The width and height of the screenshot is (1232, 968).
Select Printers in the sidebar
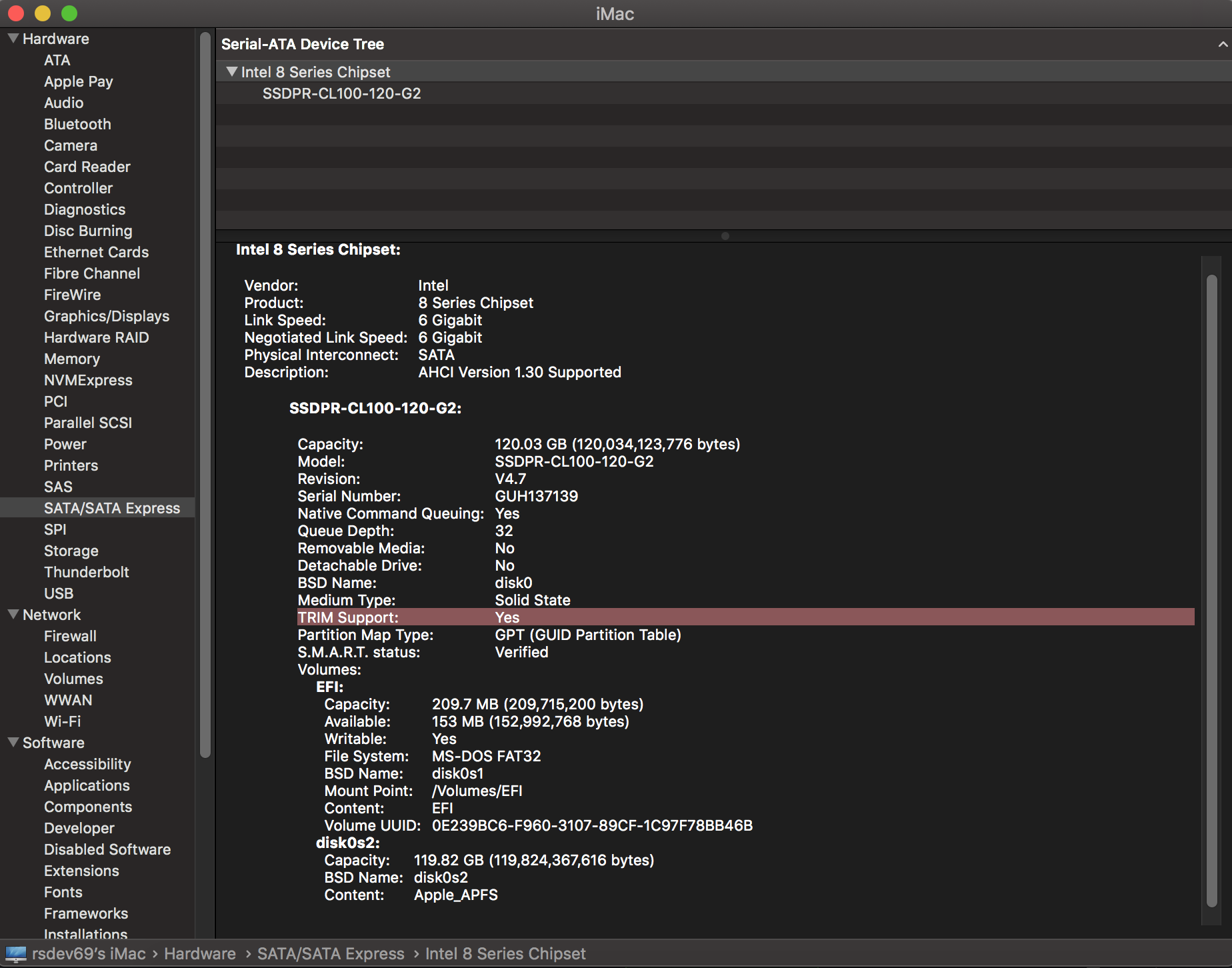click(71, 465)
